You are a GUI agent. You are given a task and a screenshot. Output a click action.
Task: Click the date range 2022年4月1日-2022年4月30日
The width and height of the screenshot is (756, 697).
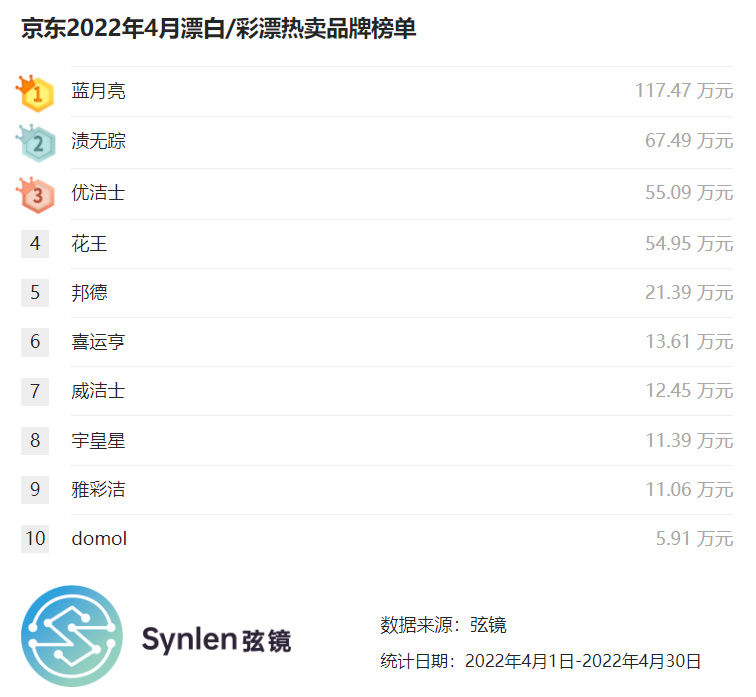point(583,661)
